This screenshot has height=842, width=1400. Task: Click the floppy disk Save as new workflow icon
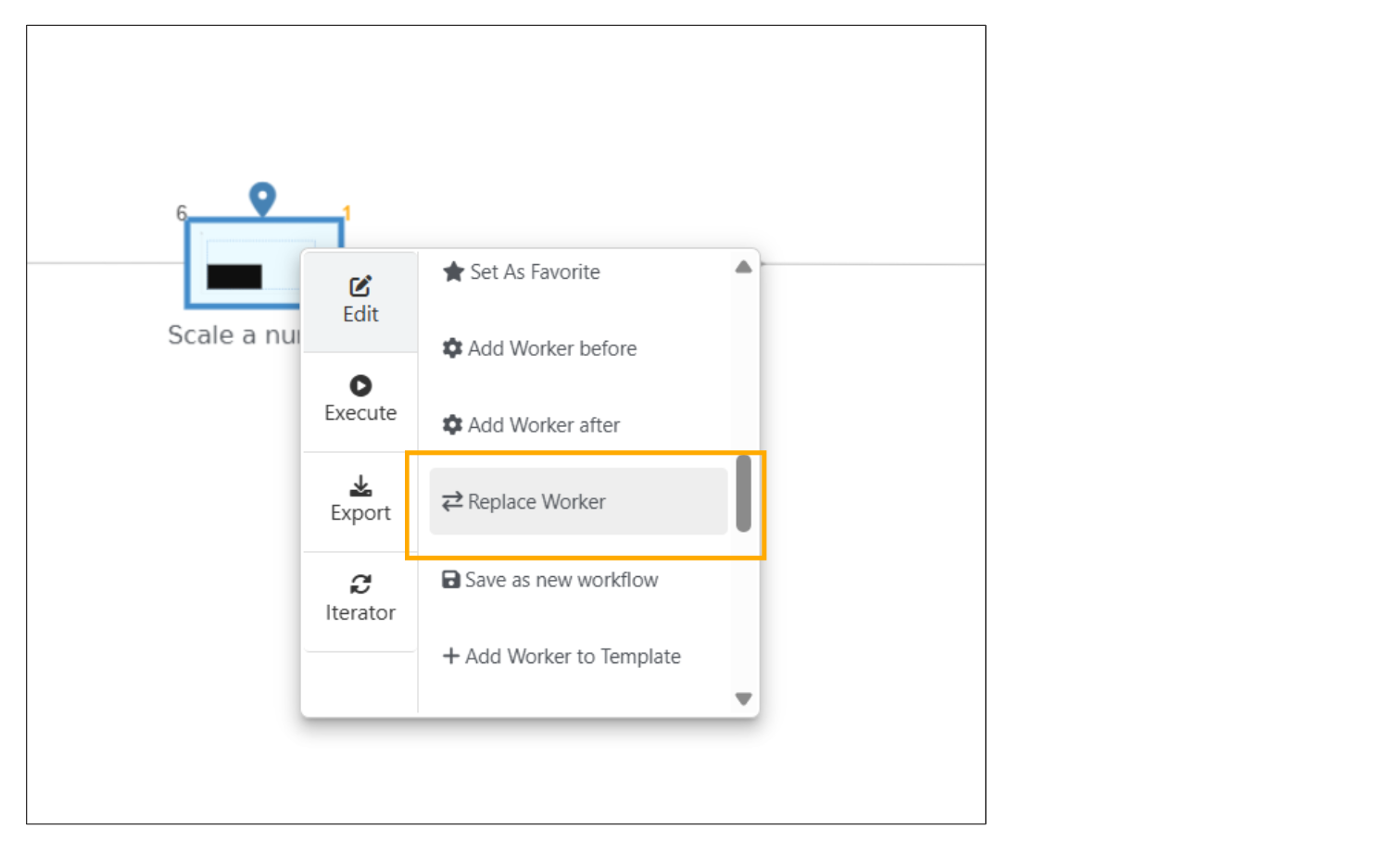[x=451, y=580]
